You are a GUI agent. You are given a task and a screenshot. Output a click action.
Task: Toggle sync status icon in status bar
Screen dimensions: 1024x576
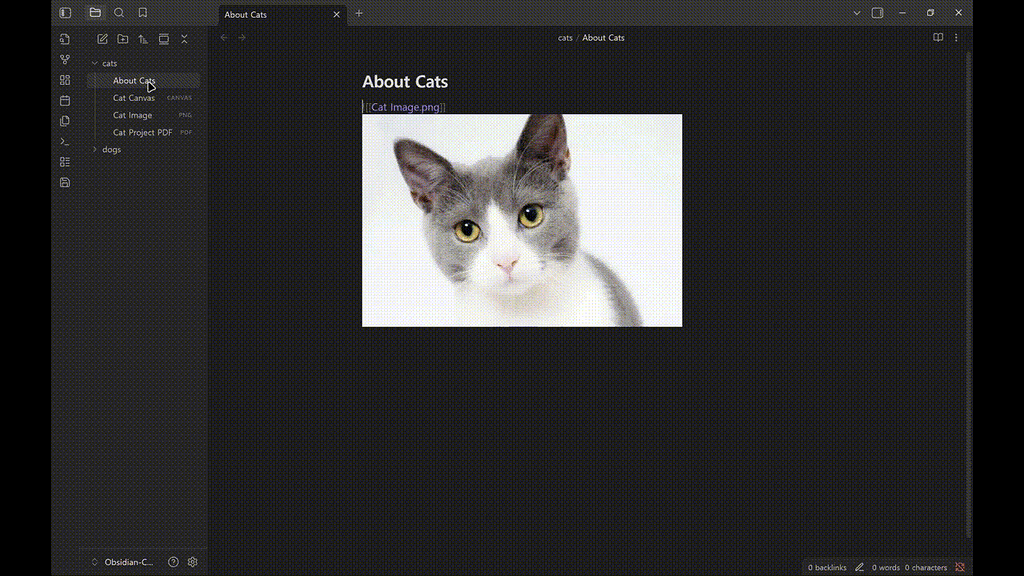coord(959,567)
